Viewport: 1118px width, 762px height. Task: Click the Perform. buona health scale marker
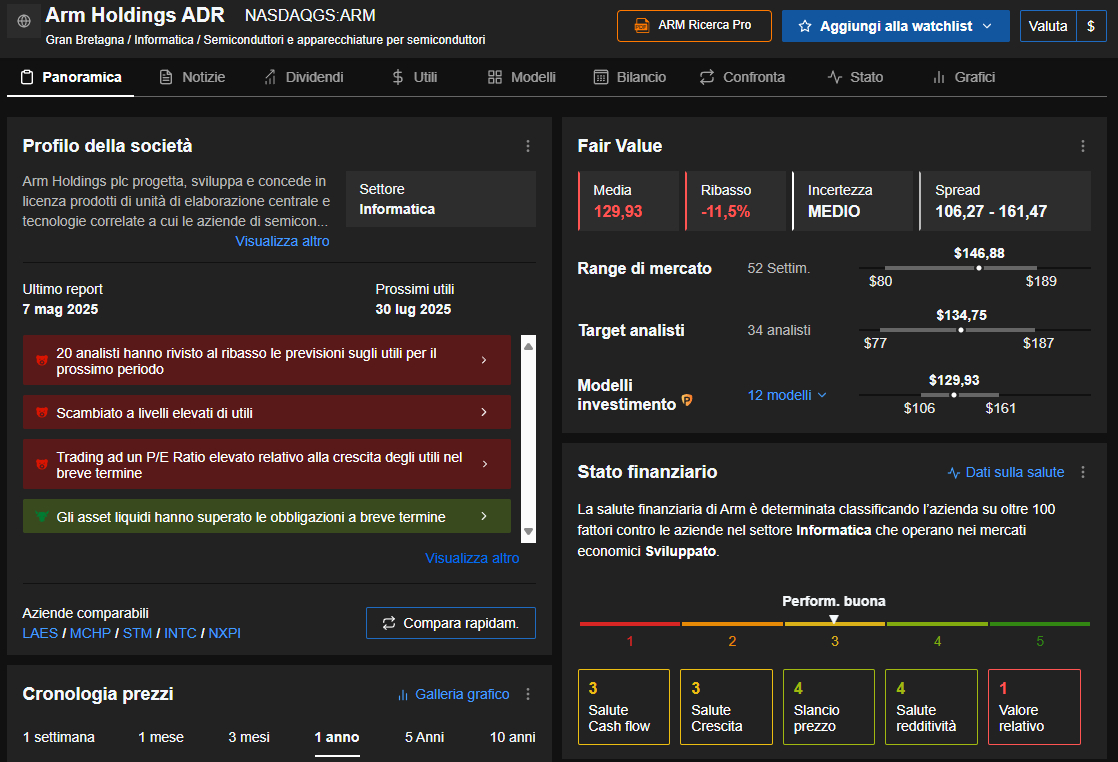[x=834, y=619]
